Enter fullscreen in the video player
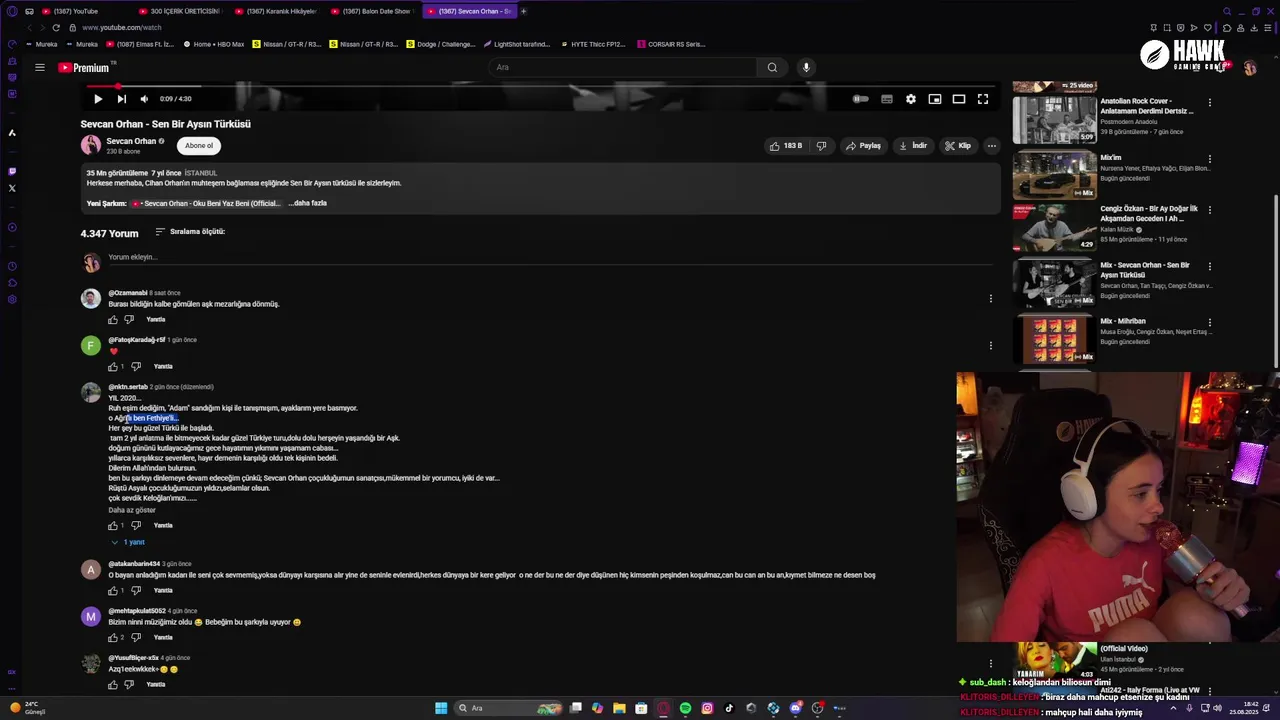Image resolution: width=1280 pixels, height=720 pixels. point(982,99)
